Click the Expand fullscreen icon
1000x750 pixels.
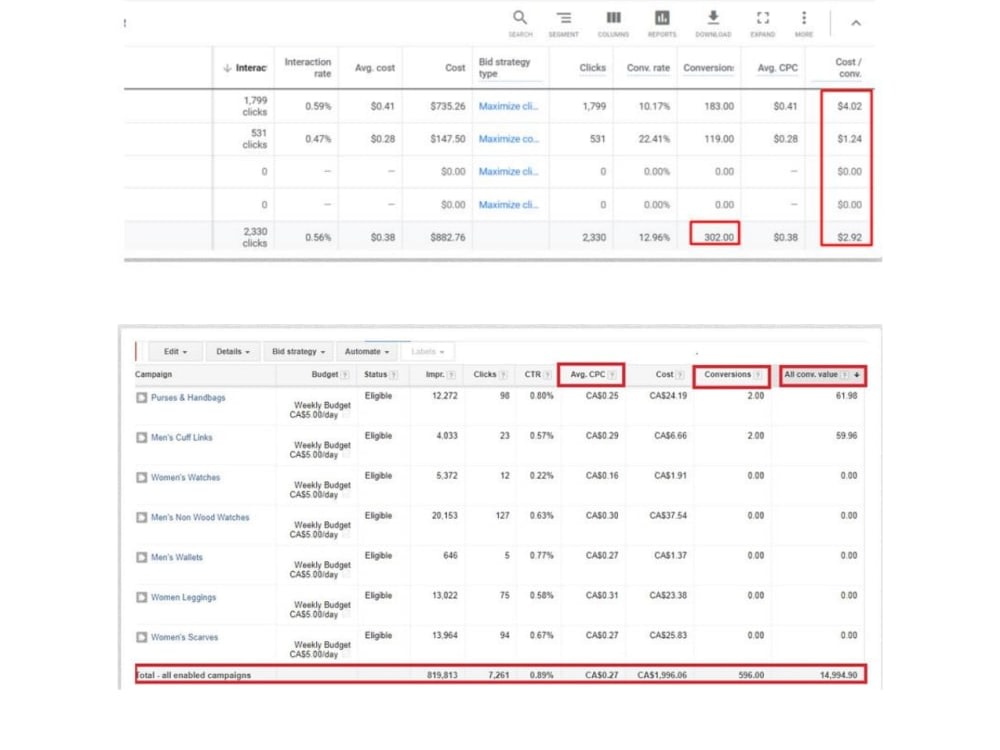[763, 18]
